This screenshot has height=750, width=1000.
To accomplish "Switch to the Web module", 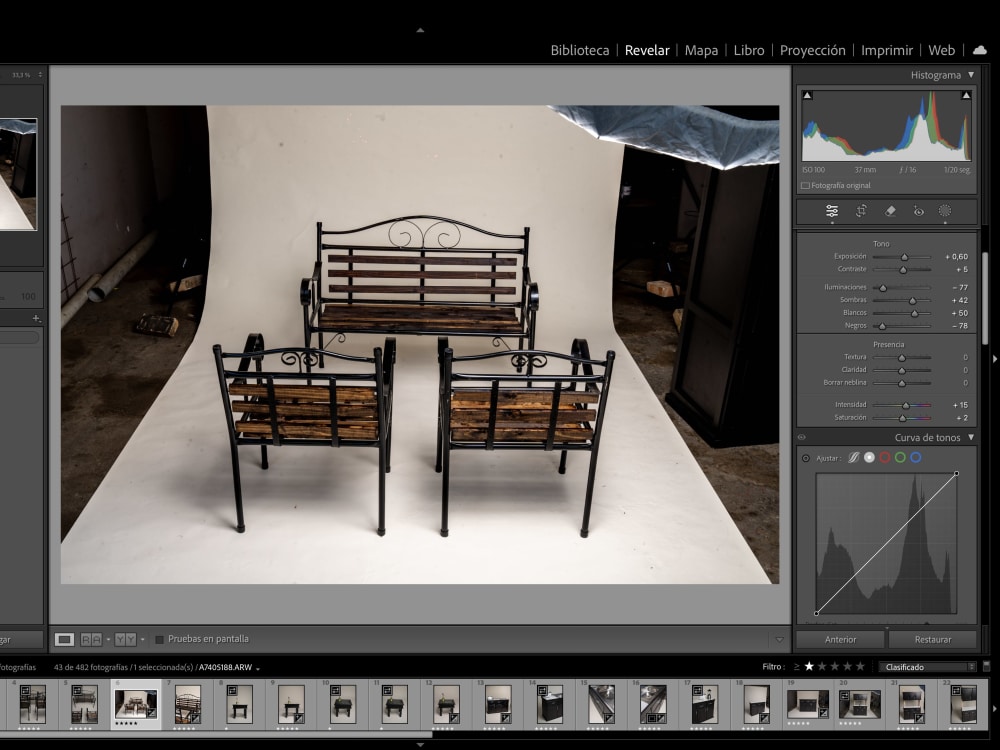I will (941, 50).
